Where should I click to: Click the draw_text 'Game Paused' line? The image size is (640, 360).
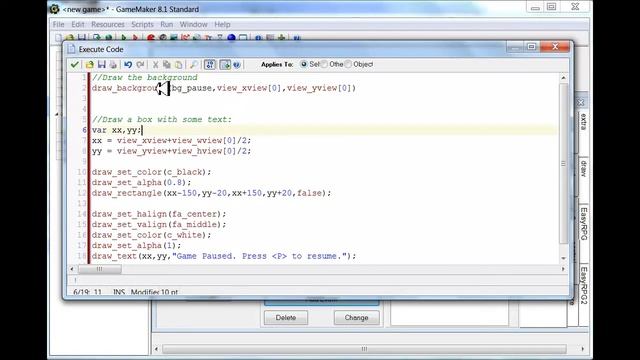click(x=224, y=256)
